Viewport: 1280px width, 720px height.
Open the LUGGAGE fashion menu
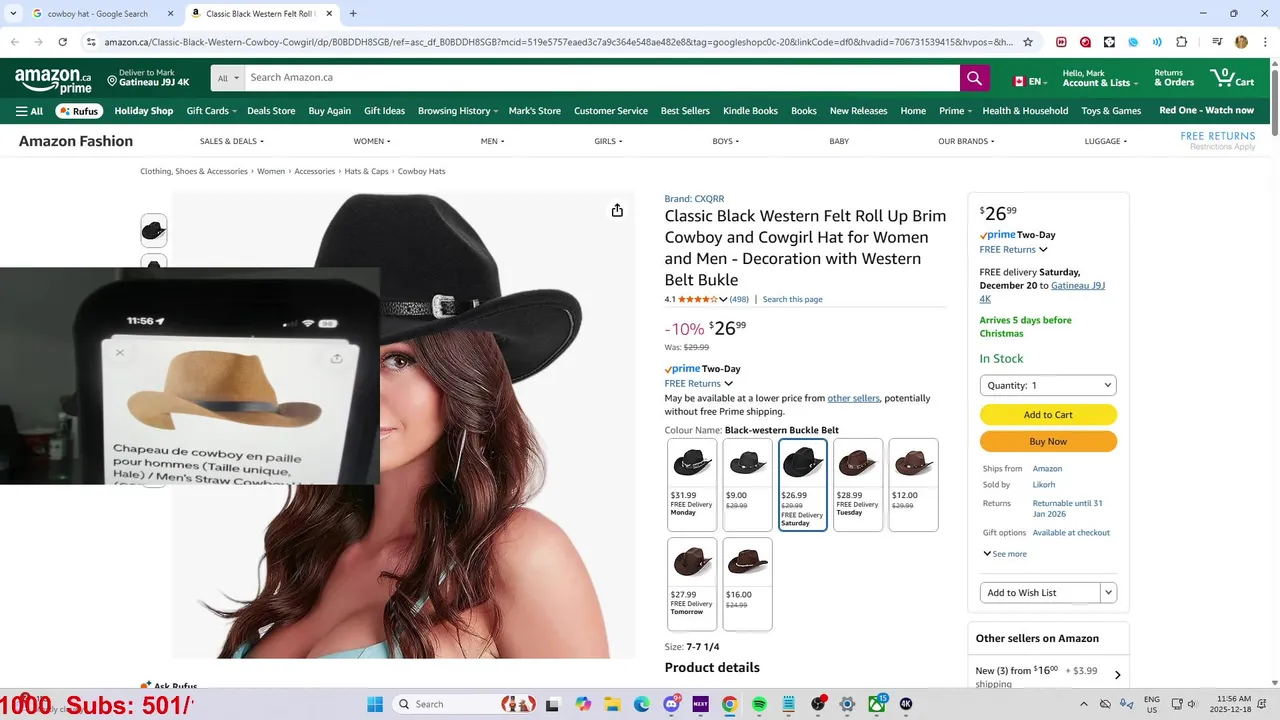pyautogui.click(x=1105, y=141)
